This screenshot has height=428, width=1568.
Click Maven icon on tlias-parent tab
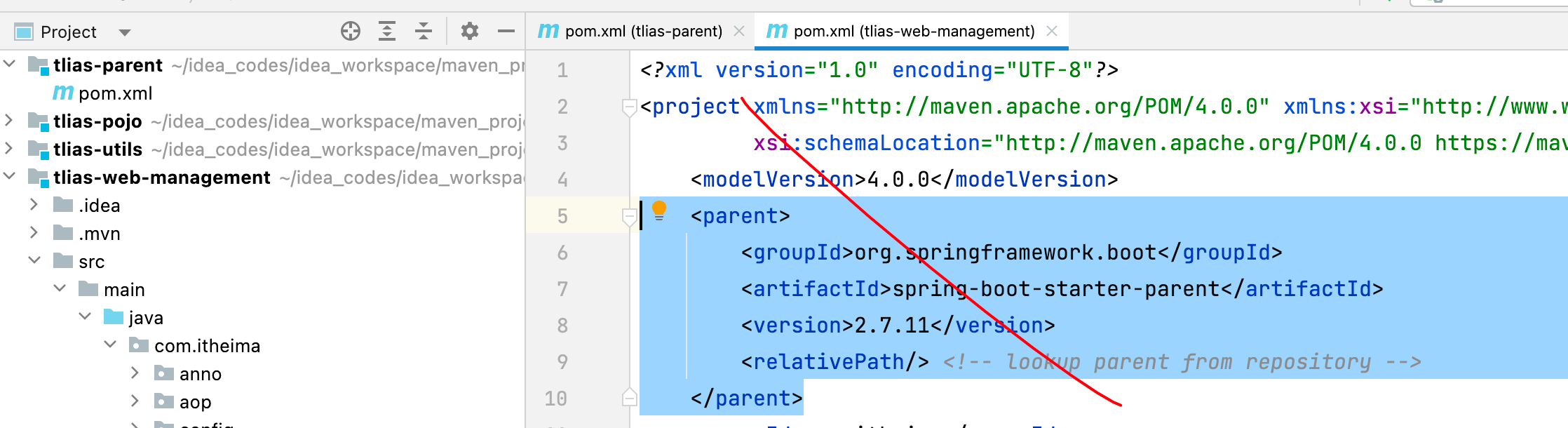click(x=548, y=31)
